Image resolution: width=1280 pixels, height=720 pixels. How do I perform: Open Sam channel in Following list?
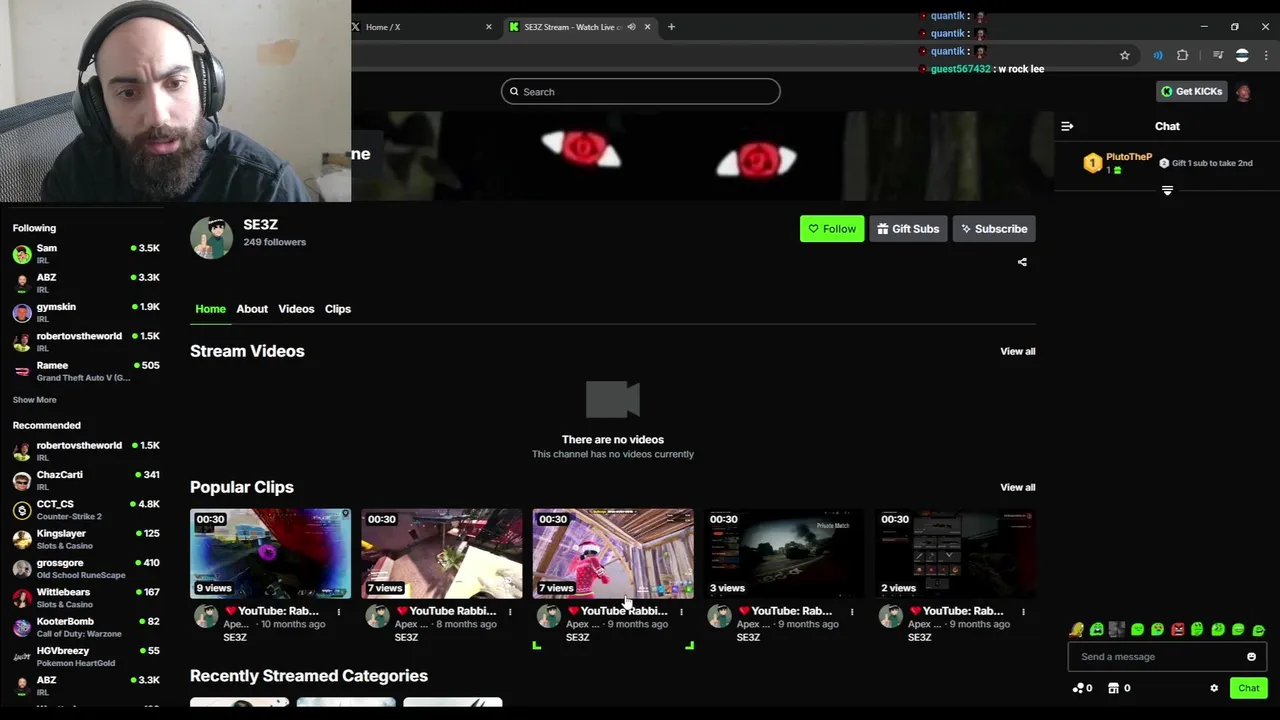click(85, 254)
